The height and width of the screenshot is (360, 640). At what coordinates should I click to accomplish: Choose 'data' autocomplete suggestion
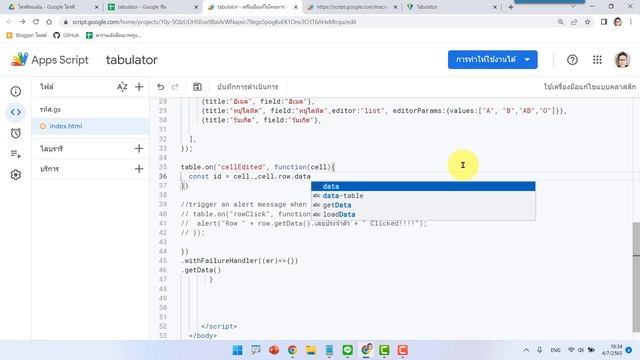coord(423,186)
